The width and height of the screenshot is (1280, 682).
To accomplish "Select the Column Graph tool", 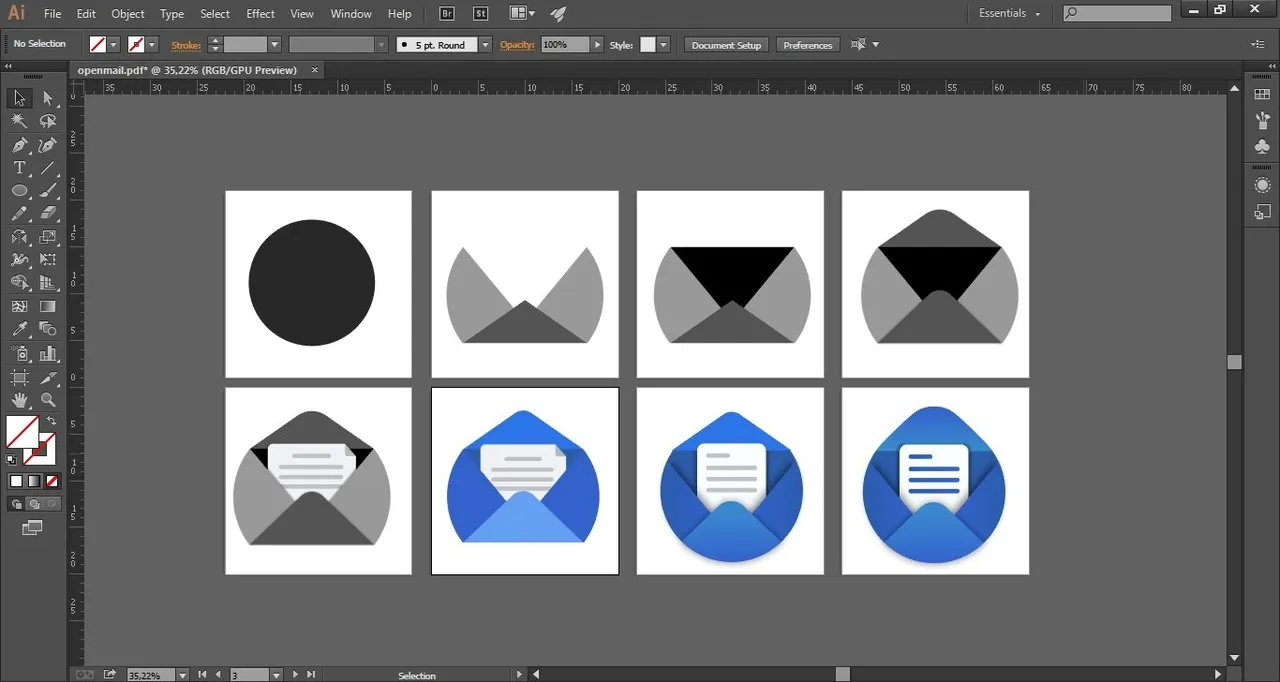I will pos(47,353).
